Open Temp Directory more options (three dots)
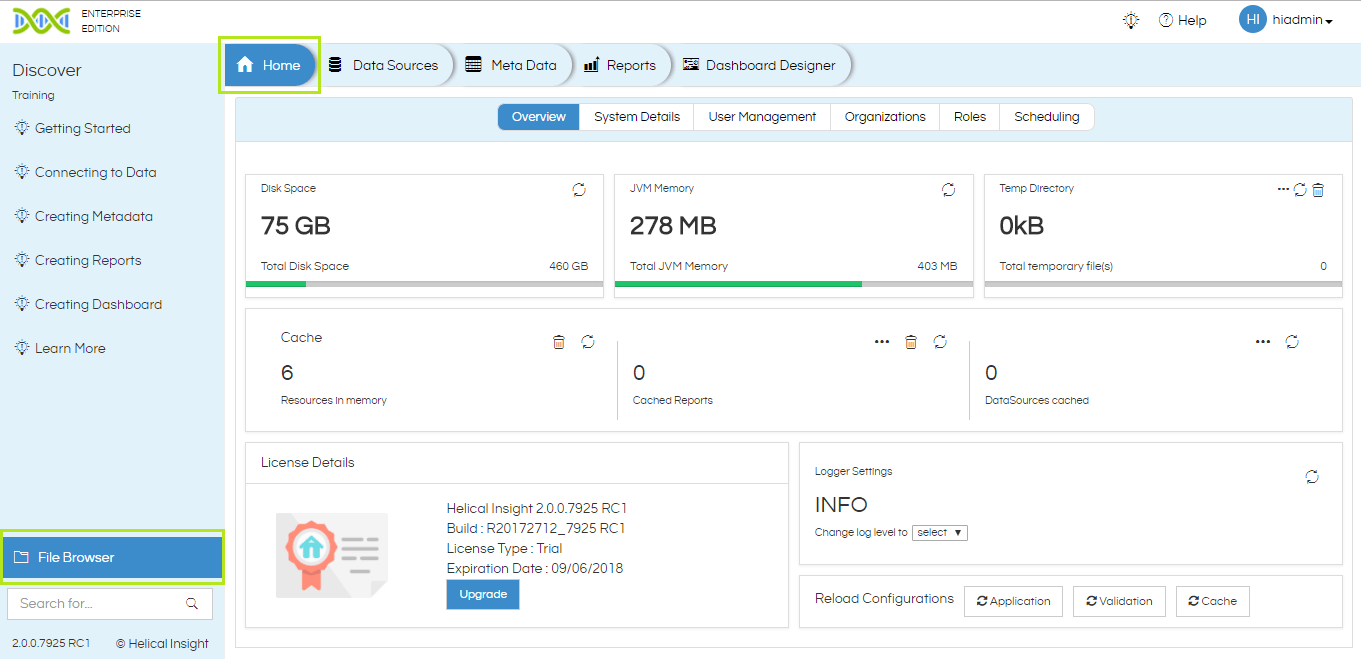1361x659 pixels. click(x=1283, y=189)
